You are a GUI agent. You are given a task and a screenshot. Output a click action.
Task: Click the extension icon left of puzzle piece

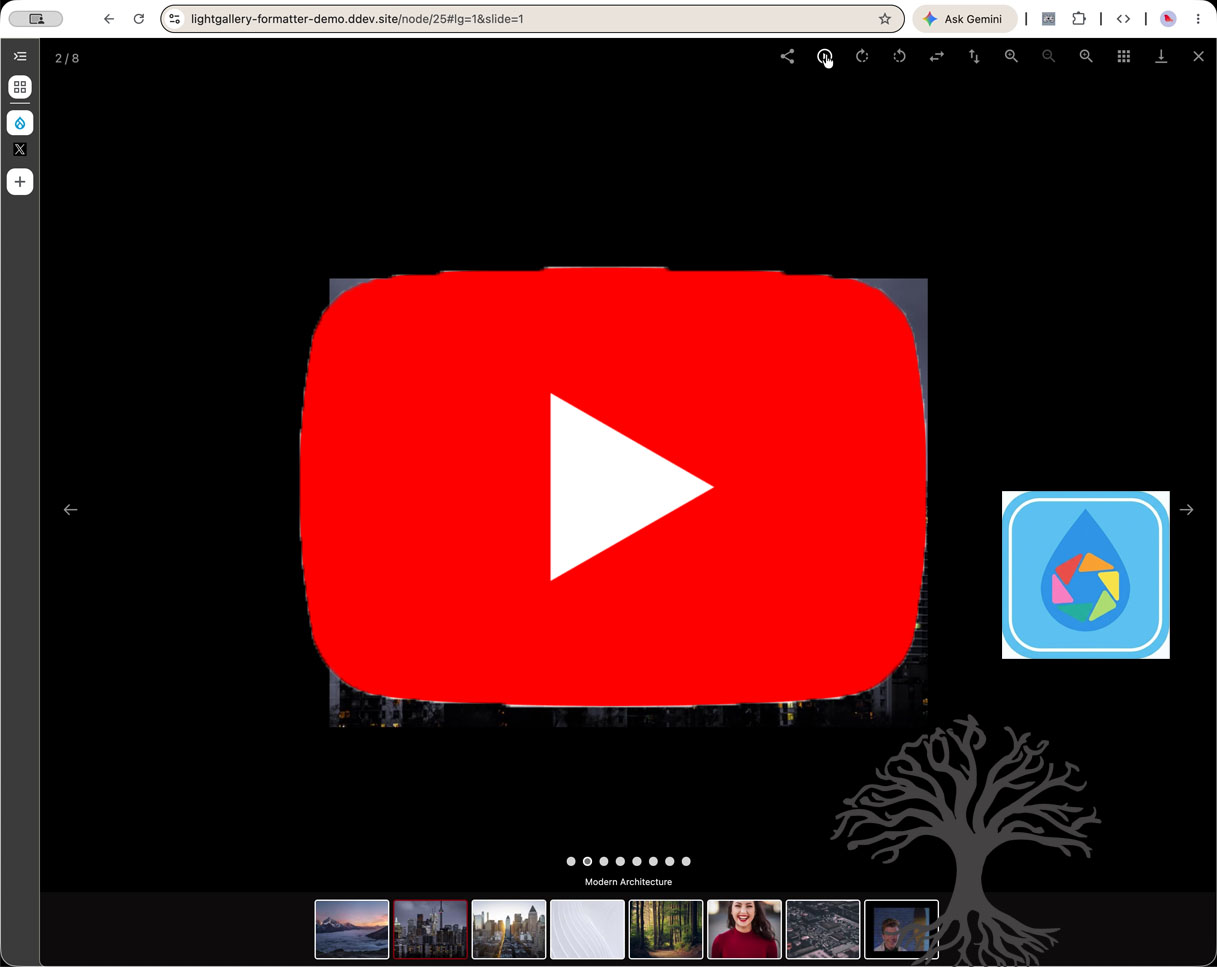[x=1048, y=19]
